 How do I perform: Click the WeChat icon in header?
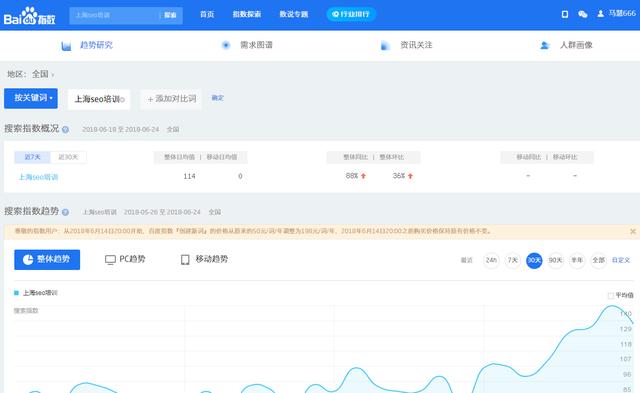(583, 14)
